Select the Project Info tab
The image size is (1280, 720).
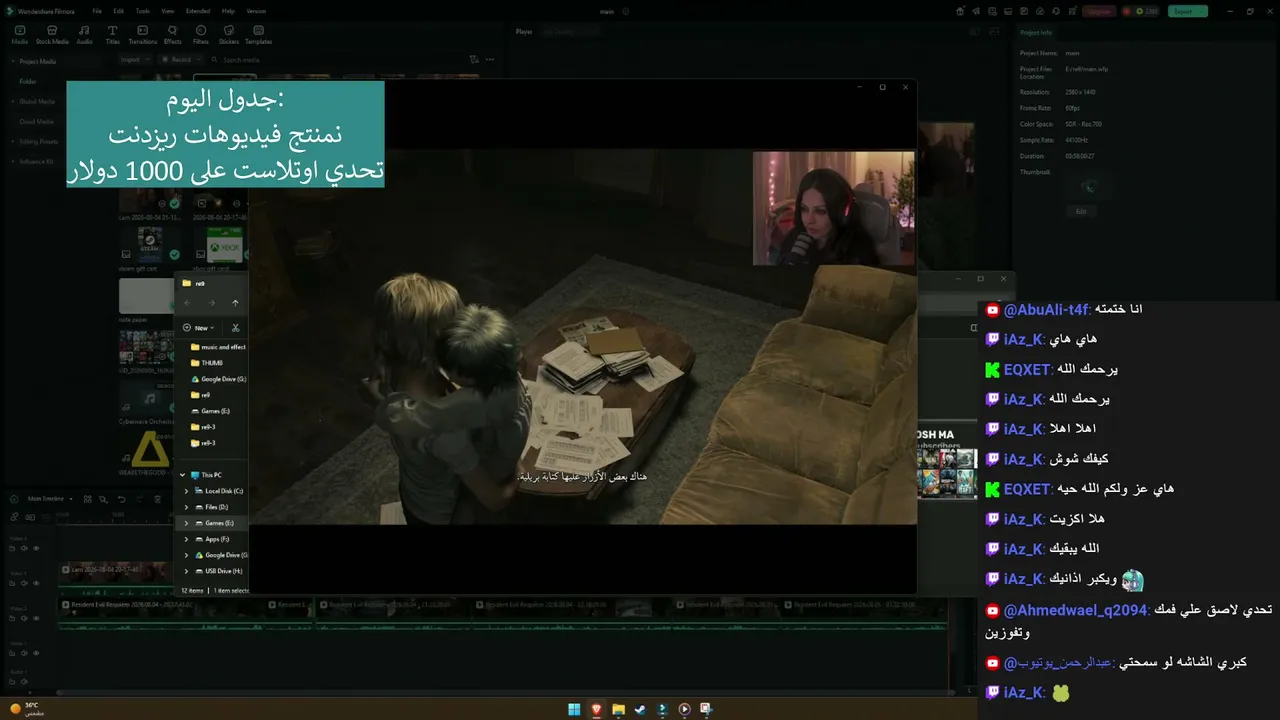pos(1035,32)
